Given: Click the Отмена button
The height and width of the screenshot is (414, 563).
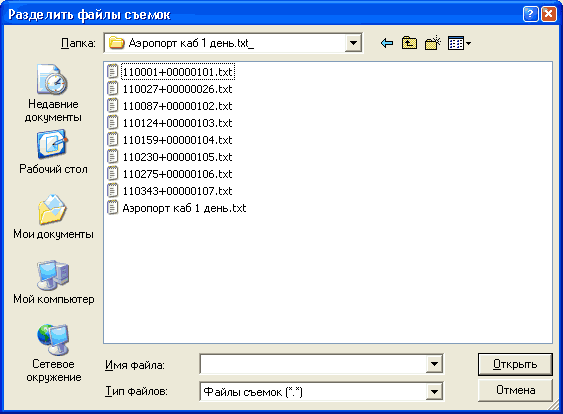Looking at the screenshot, I should click(x=515, y=390).
